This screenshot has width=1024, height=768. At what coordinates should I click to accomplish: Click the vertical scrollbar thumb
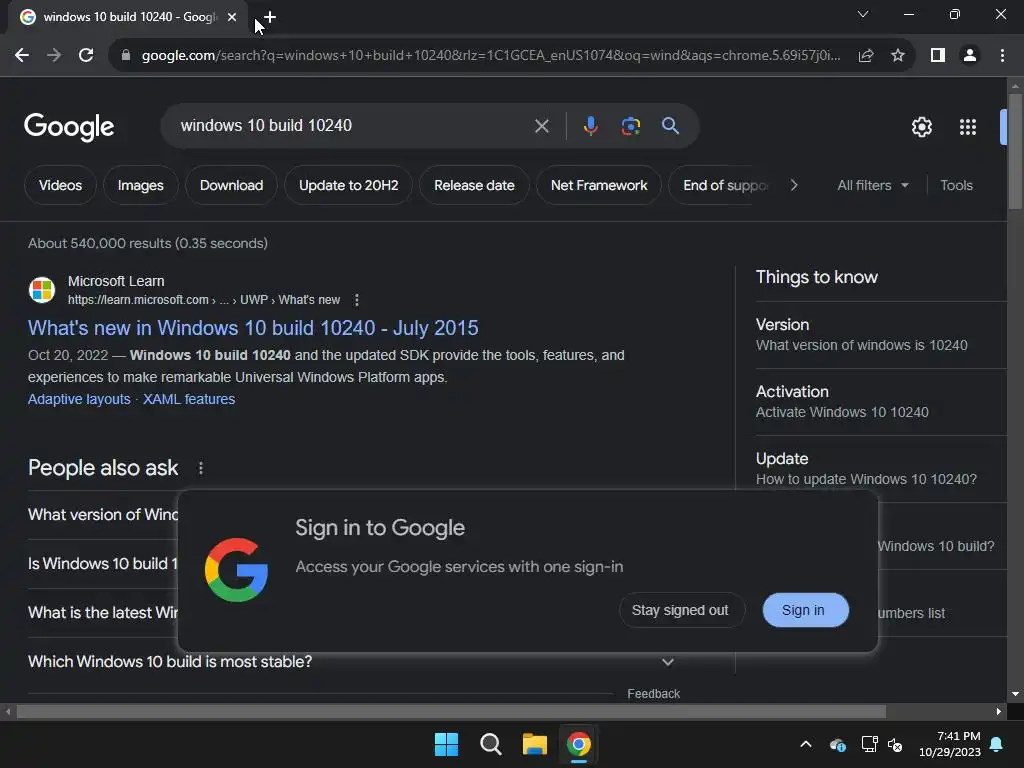click(1015, 152)
